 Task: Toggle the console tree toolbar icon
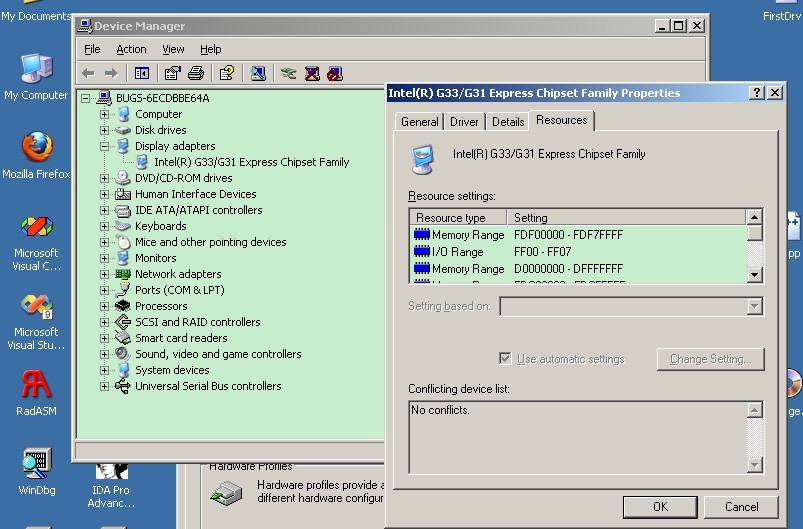(x=141, y=74)
